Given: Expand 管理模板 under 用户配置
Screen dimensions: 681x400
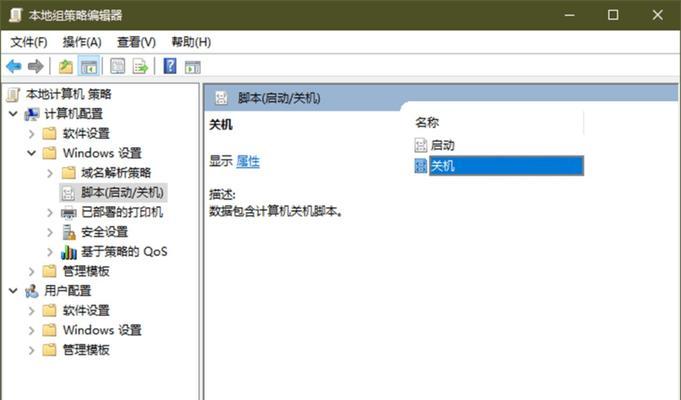Looking at the screenshot, I should pyautogui.click(x=31, y=350).
